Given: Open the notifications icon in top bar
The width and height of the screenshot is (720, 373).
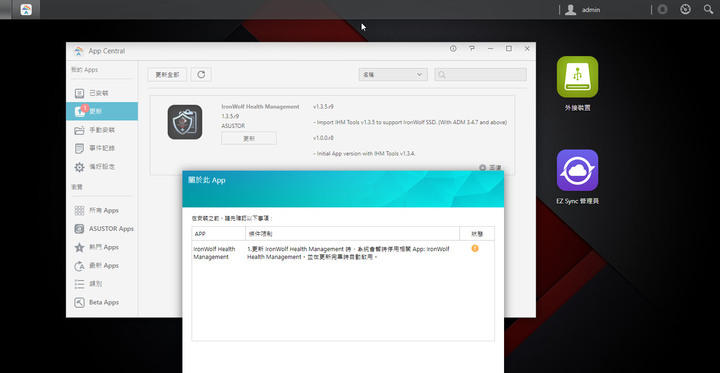Looking at the screenshot, I should [x=662, y=10].
